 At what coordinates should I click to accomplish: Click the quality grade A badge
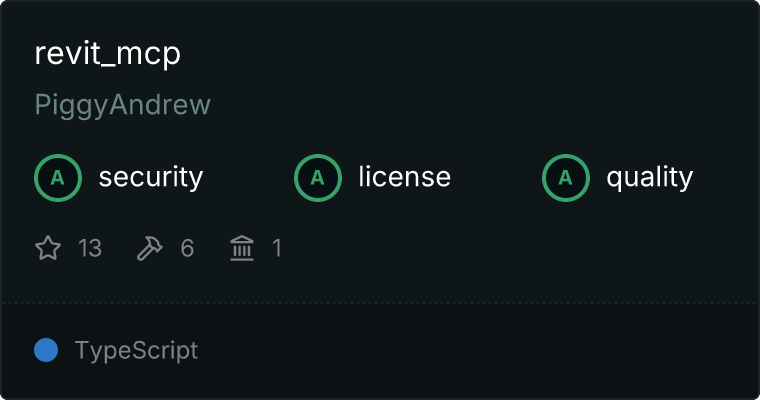tap(566, 178)
